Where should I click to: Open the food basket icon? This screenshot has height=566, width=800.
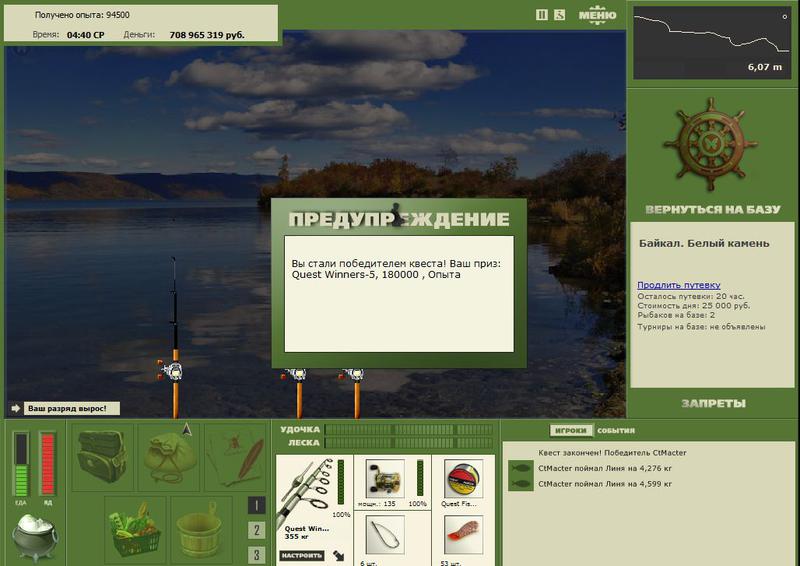click(136, 528)
